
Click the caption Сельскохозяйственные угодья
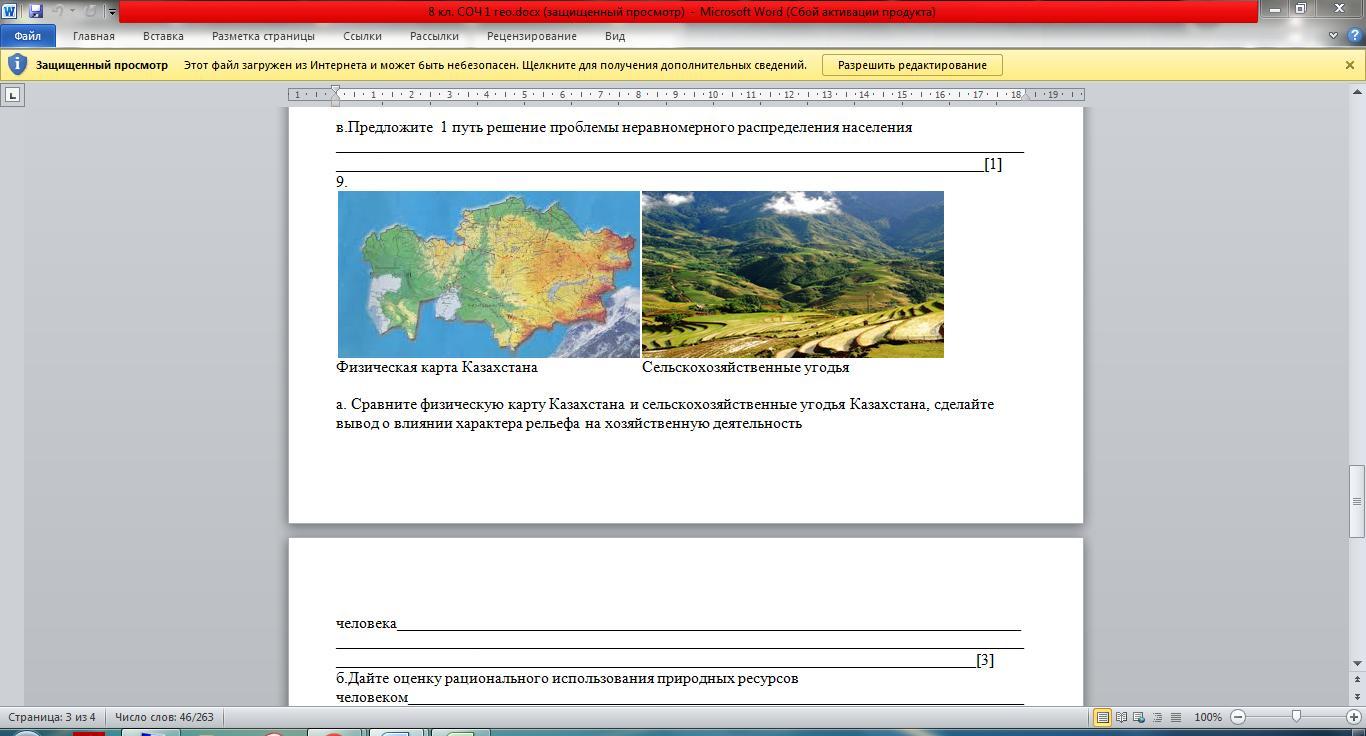(746, 367)
